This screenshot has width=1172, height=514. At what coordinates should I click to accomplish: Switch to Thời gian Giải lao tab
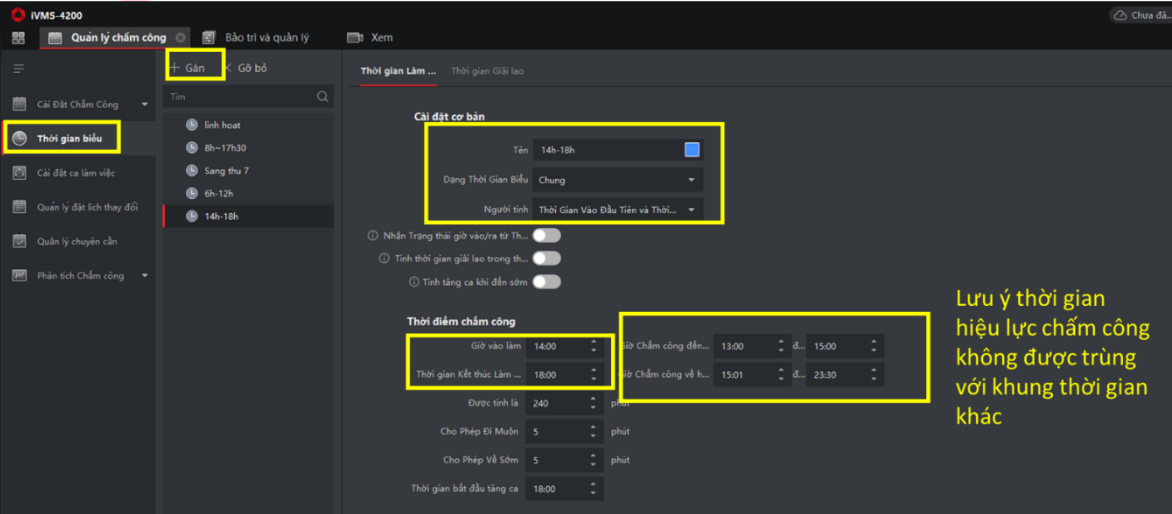[487, 71]
